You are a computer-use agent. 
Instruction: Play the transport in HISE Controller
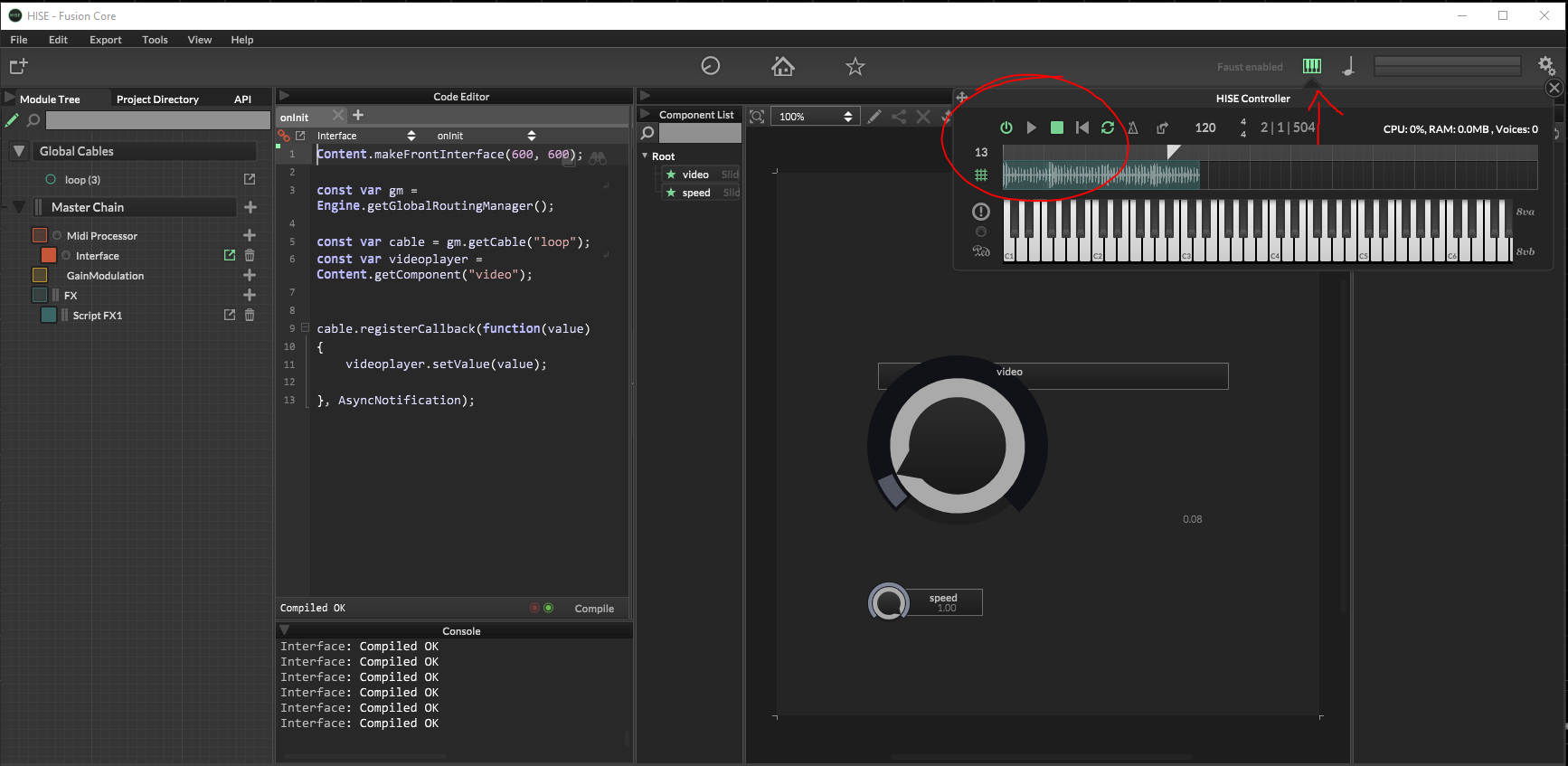[x=1032, y=128]
